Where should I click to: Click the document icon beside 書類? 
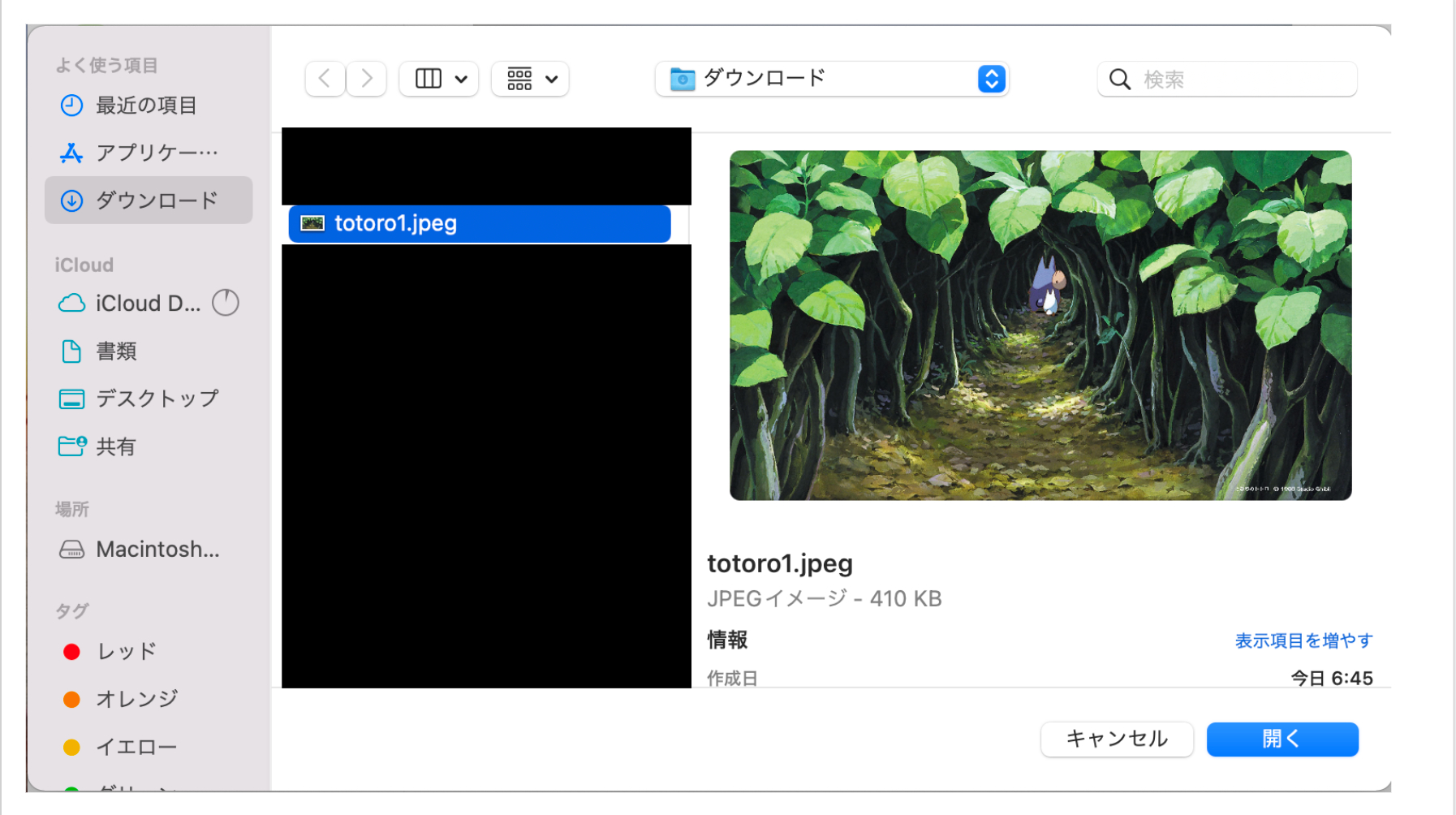tap(71, 351)
